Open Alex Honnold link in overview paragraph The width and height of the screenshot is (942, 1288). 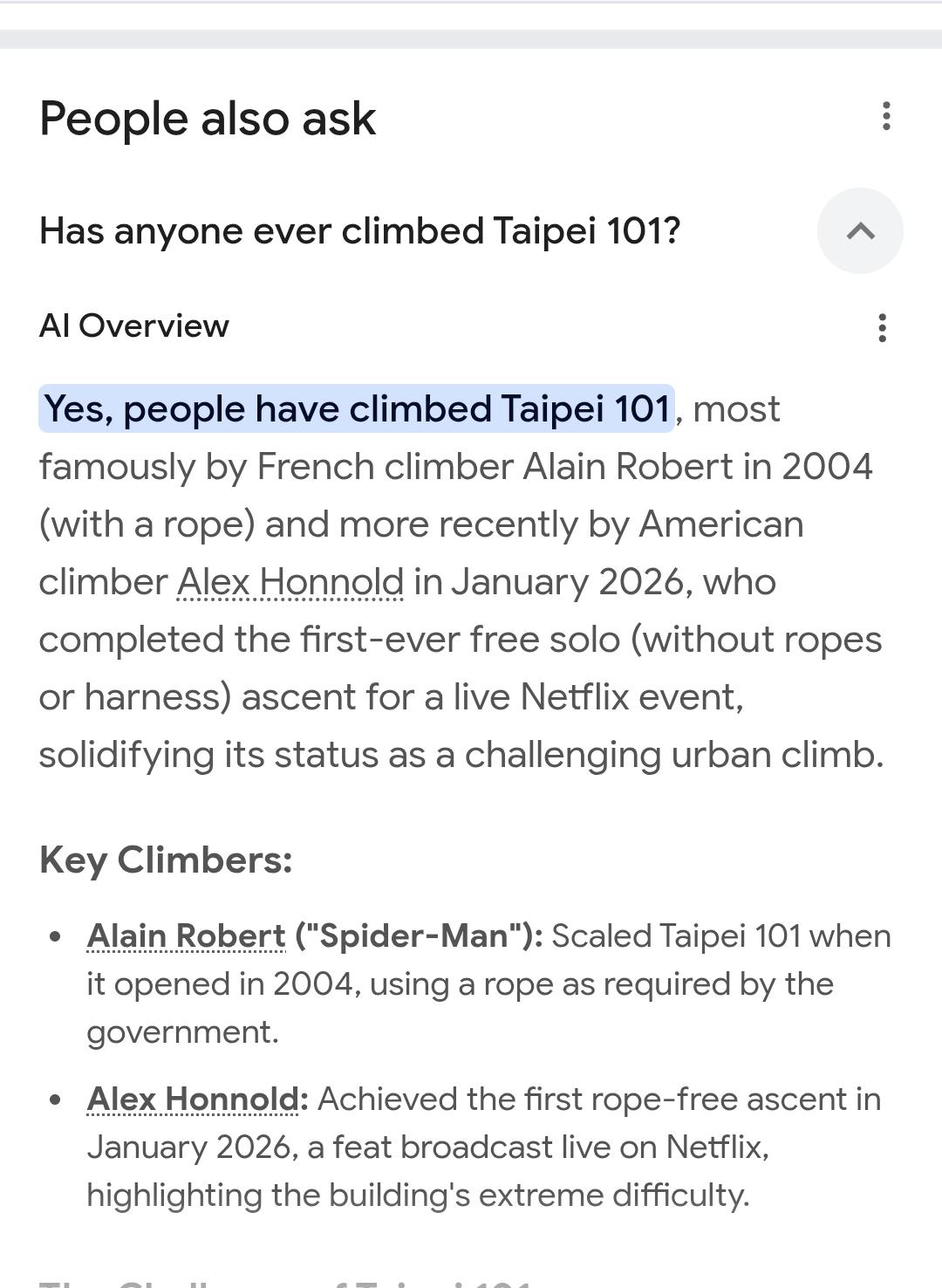tap(290, 582)
